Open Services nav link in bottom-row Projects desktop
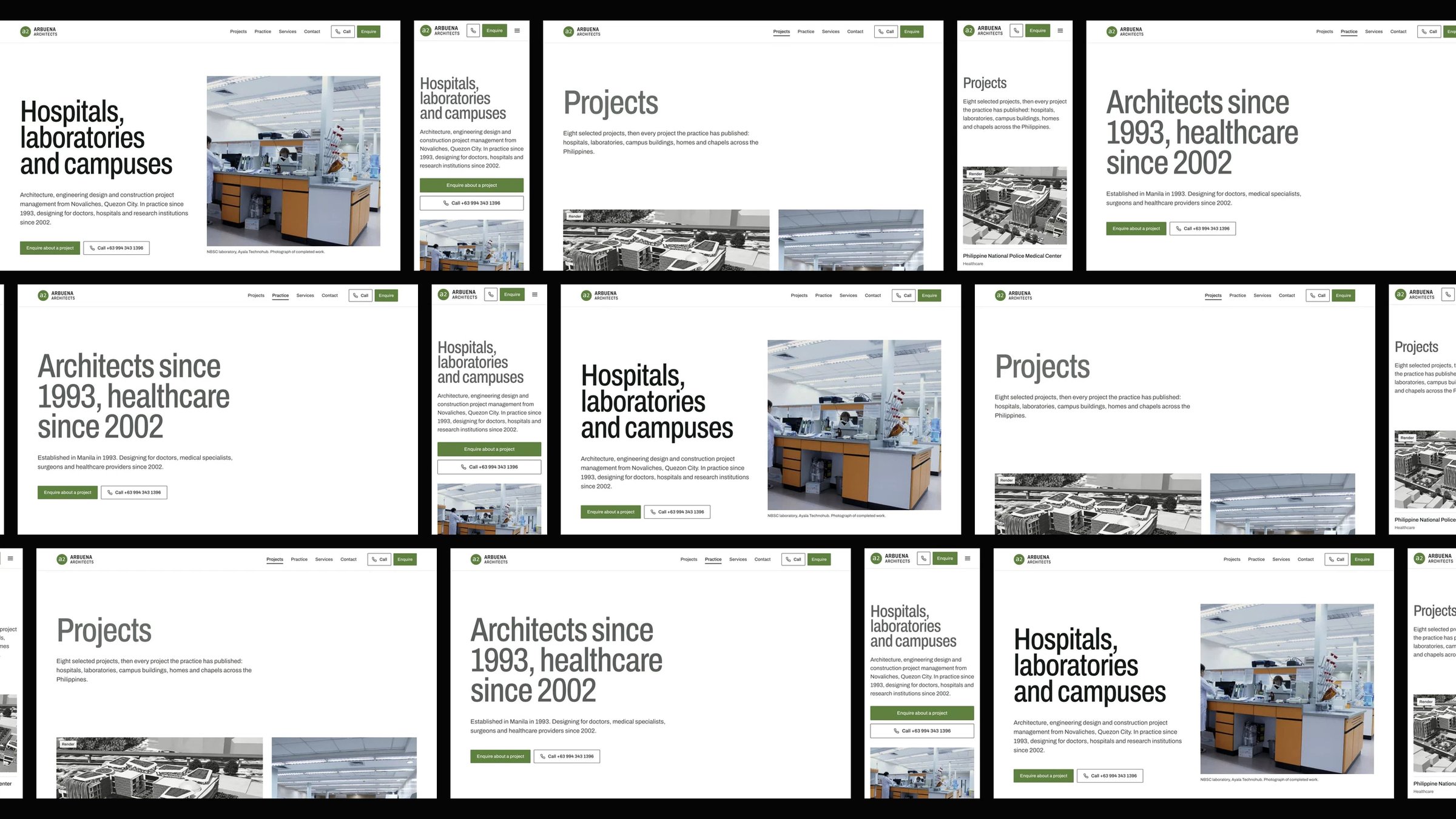 click(x=324, y=559)
